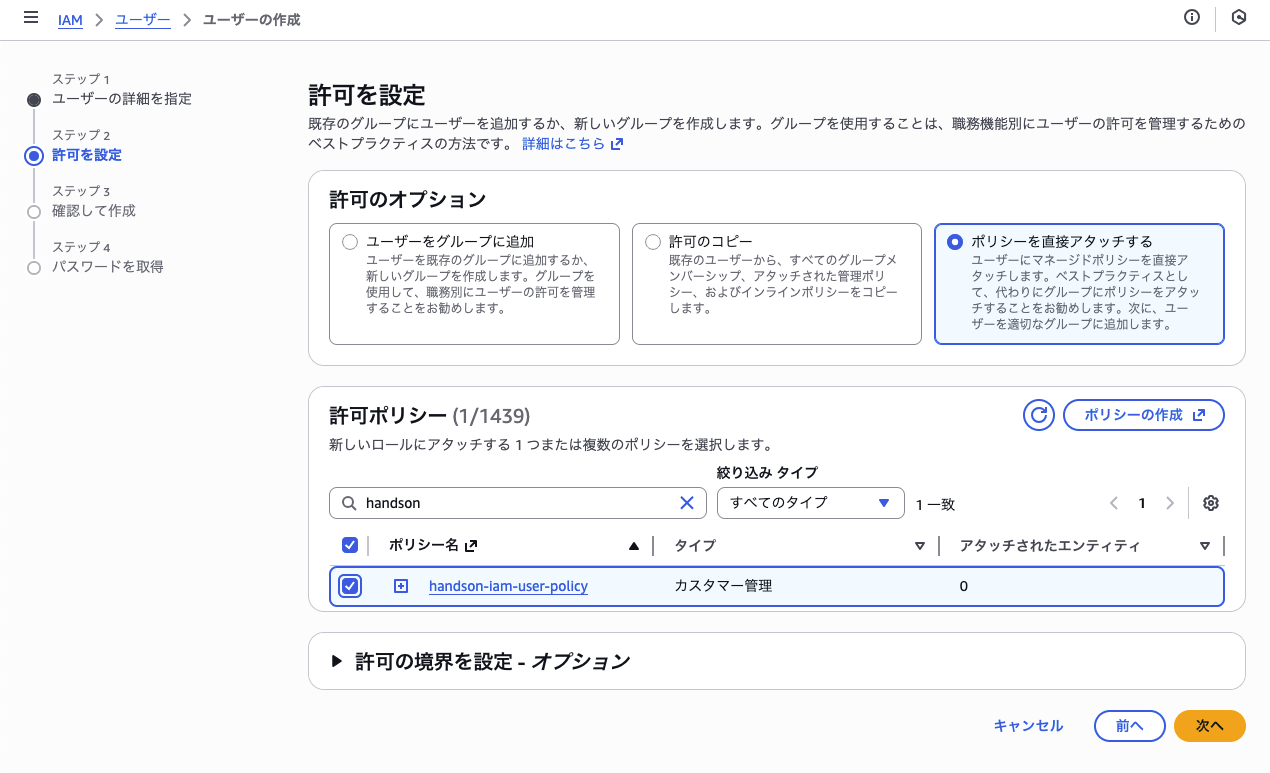
Task: Select the ユーザーをグループに追加 option
Action: (x=351, y=241)
